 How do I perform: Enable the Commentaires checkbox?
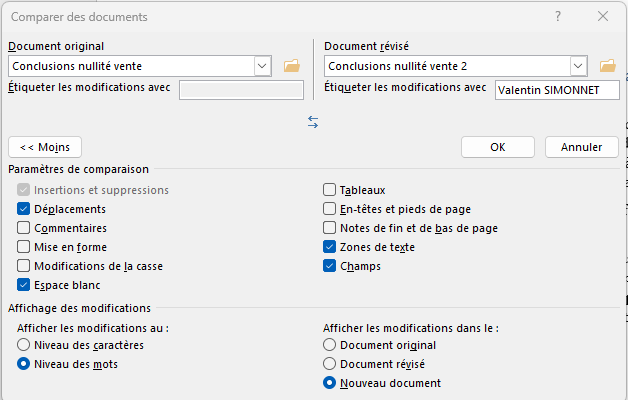click(24, 228)
